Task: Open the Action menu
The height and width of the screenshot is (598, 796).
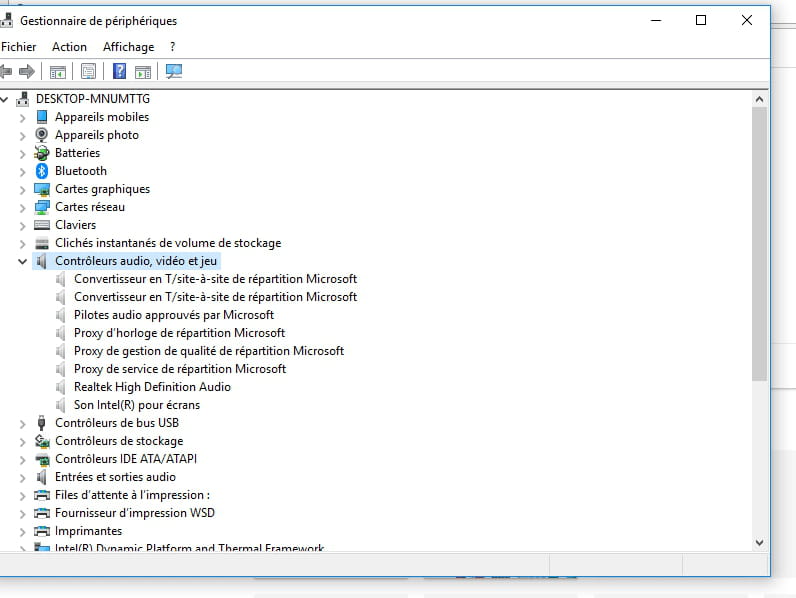Action: pos(69,47)
